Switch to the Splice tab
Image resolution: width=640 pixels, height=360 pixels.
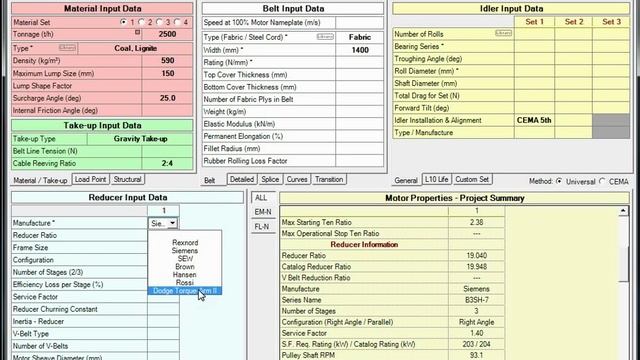coord(270,179)
